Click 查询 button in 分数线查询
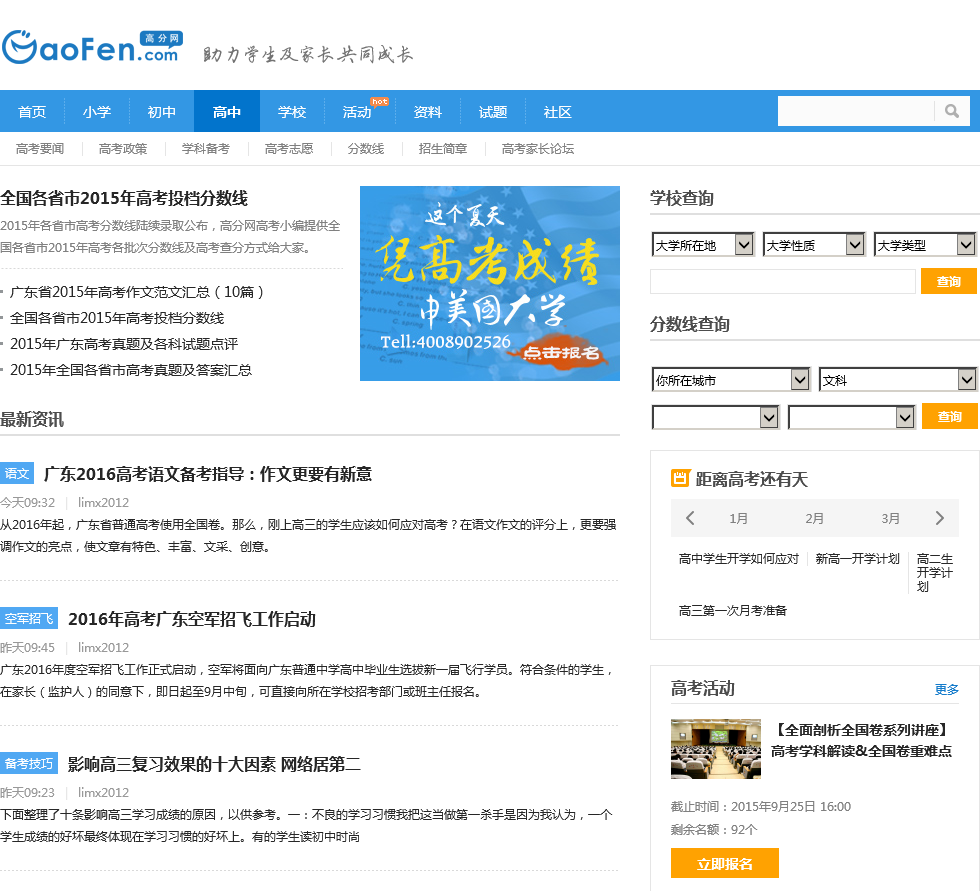The image size is (980, 891). (x=949, y=417)
